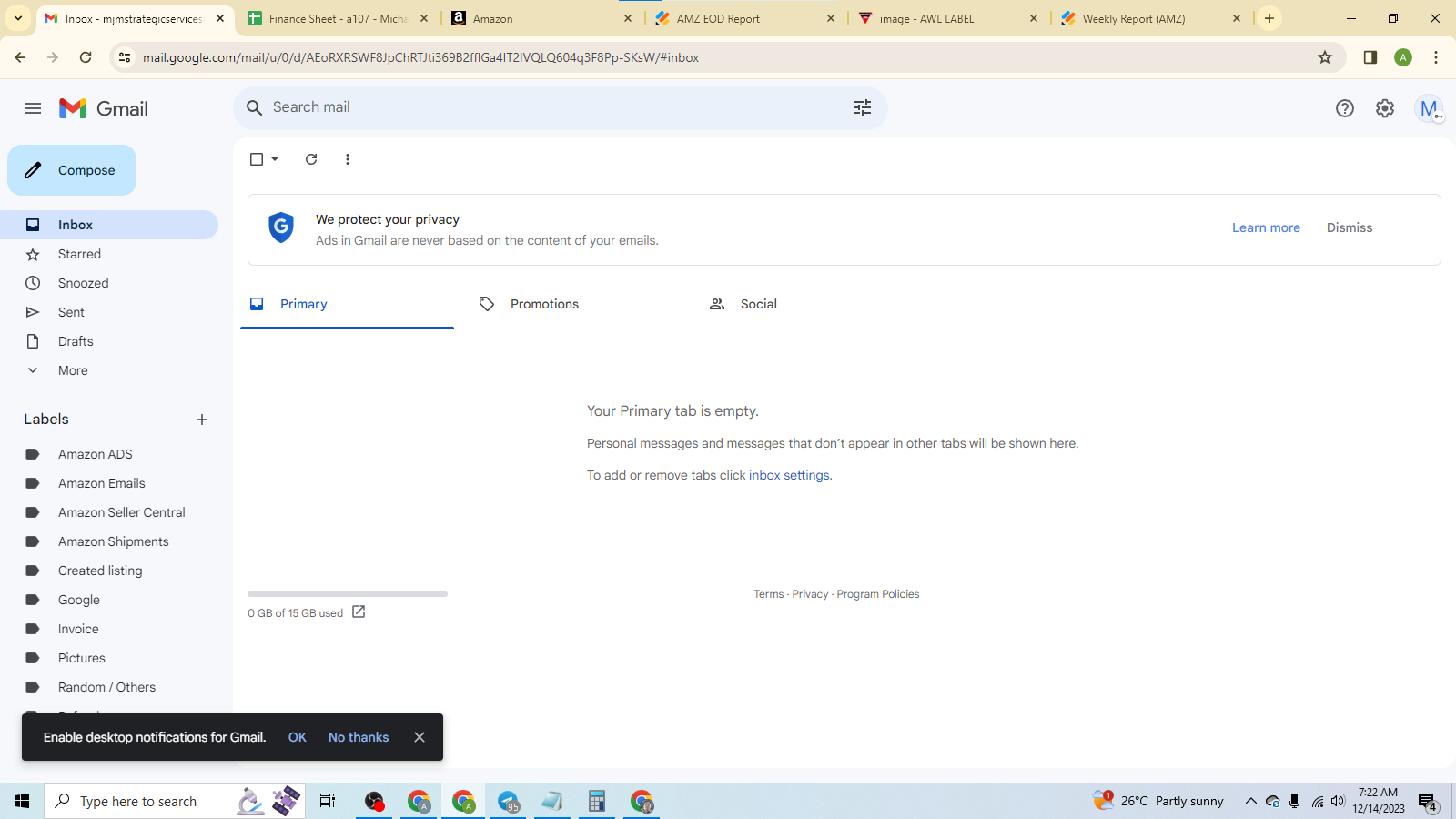Switch to the Promotions tab
The width and height of the screenshot is (1456, 819).
(x=577, y=304)
